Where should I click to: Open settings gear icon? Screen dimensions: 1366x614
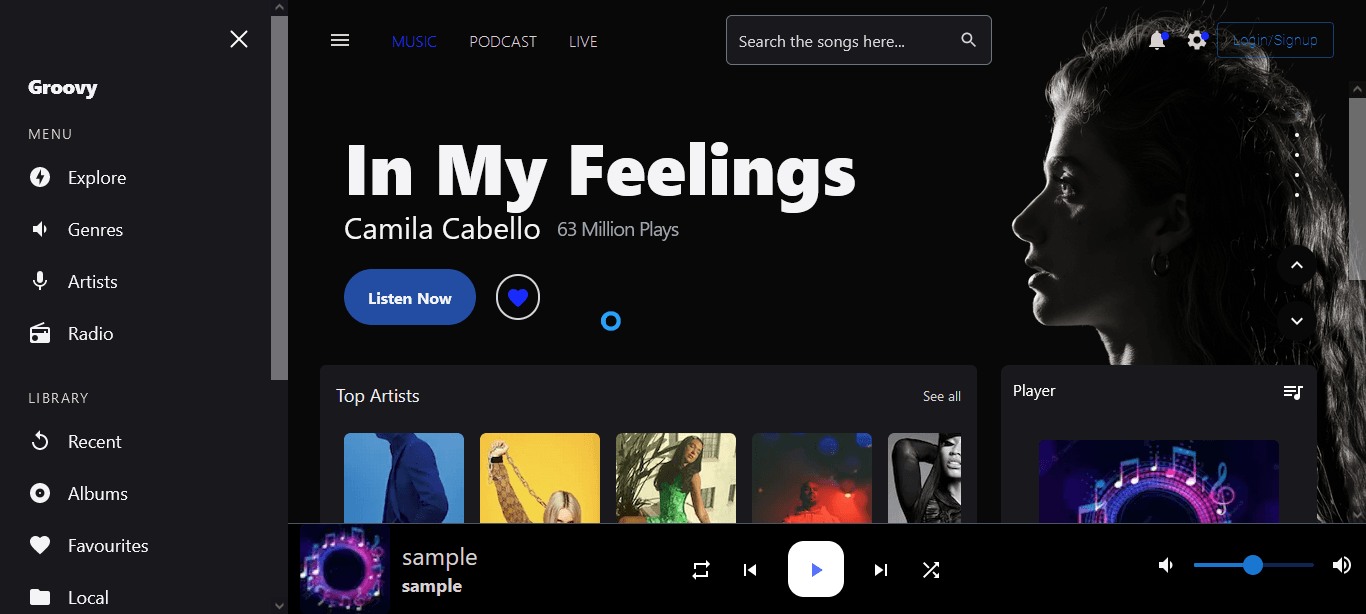(x=1197, y=41)
